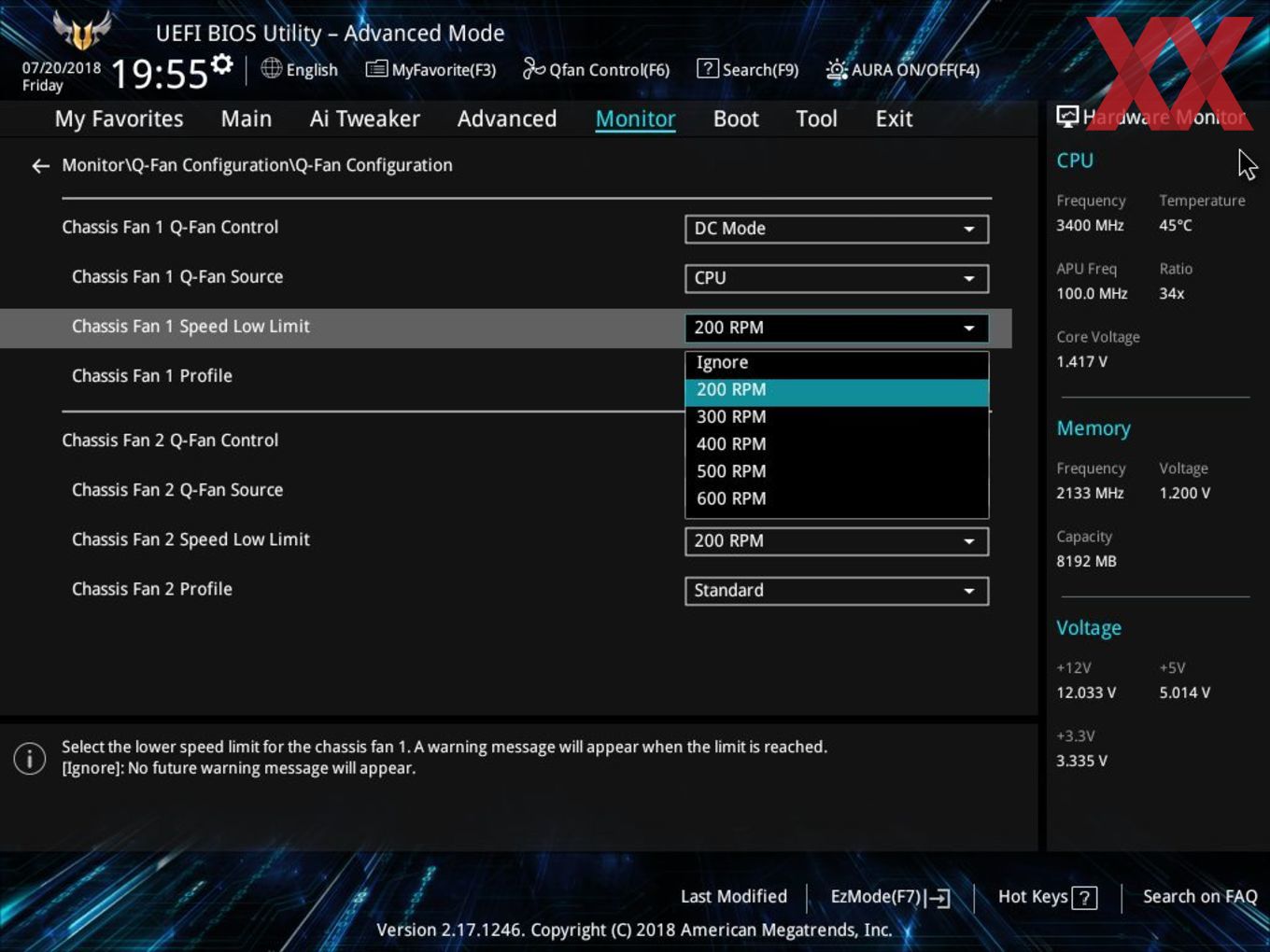The height and width of the screenshot is (952, 1270).
Task: Open Chassis Fan 2 Profile dropdown
Action: (x=837, y=591)
